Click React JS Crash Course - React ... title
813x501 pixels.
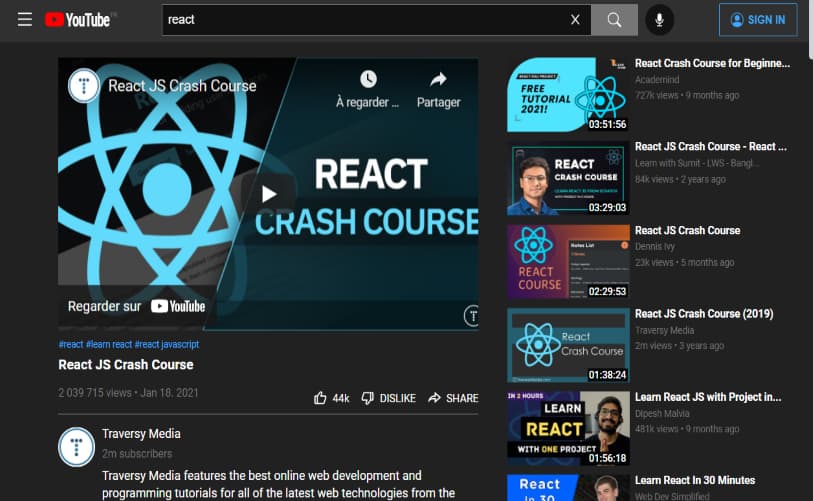710,147
